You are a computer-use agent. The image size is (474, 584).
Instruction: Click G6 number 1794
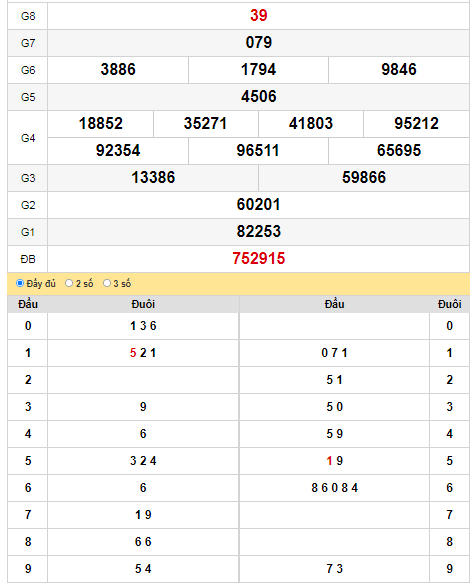click(258, 70)
